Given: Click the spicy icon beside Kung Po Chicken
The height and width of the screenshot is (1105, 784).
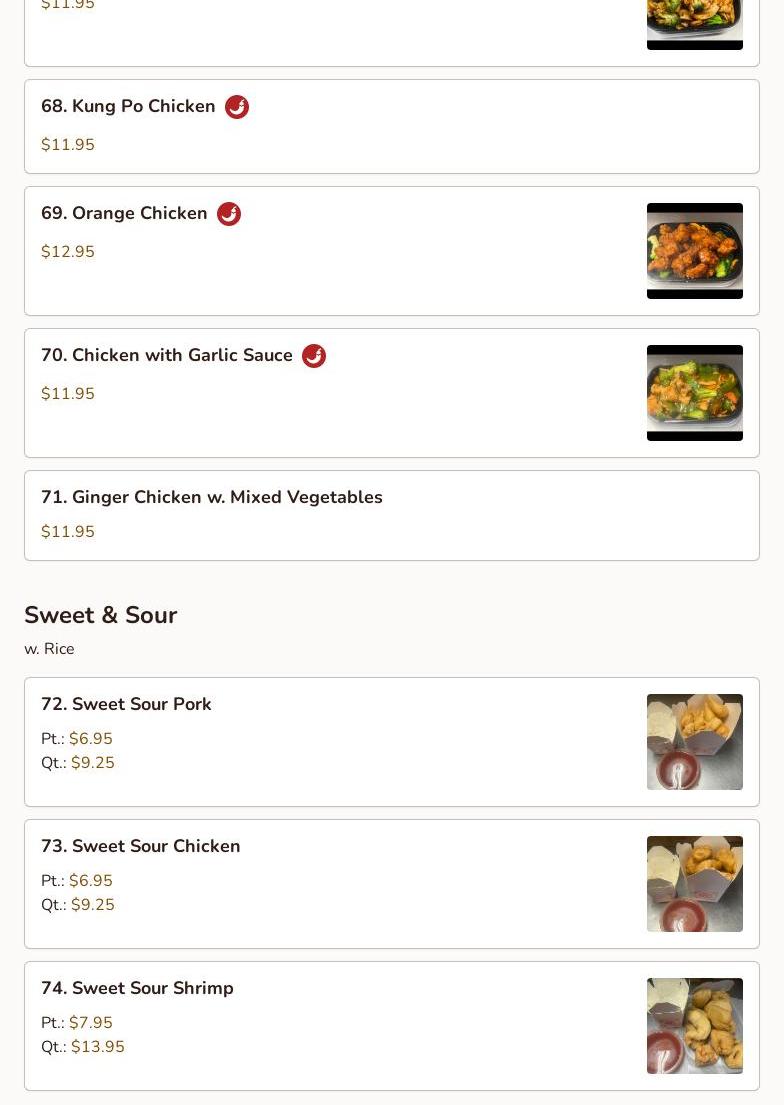Looking at the screenshot, I should (237, 107).
